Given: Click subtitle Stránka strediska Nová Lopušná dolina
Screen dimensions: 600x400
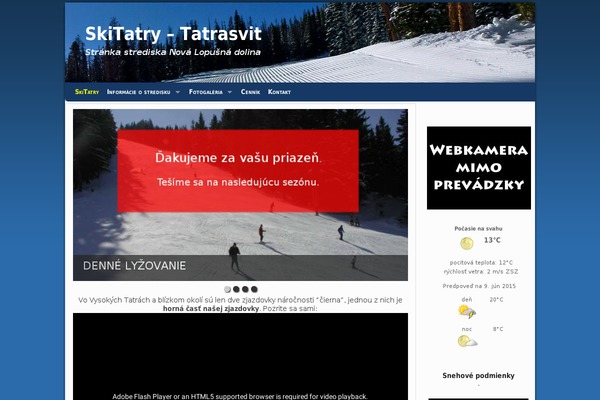Looking at the screenshot, I should (173, 52).
